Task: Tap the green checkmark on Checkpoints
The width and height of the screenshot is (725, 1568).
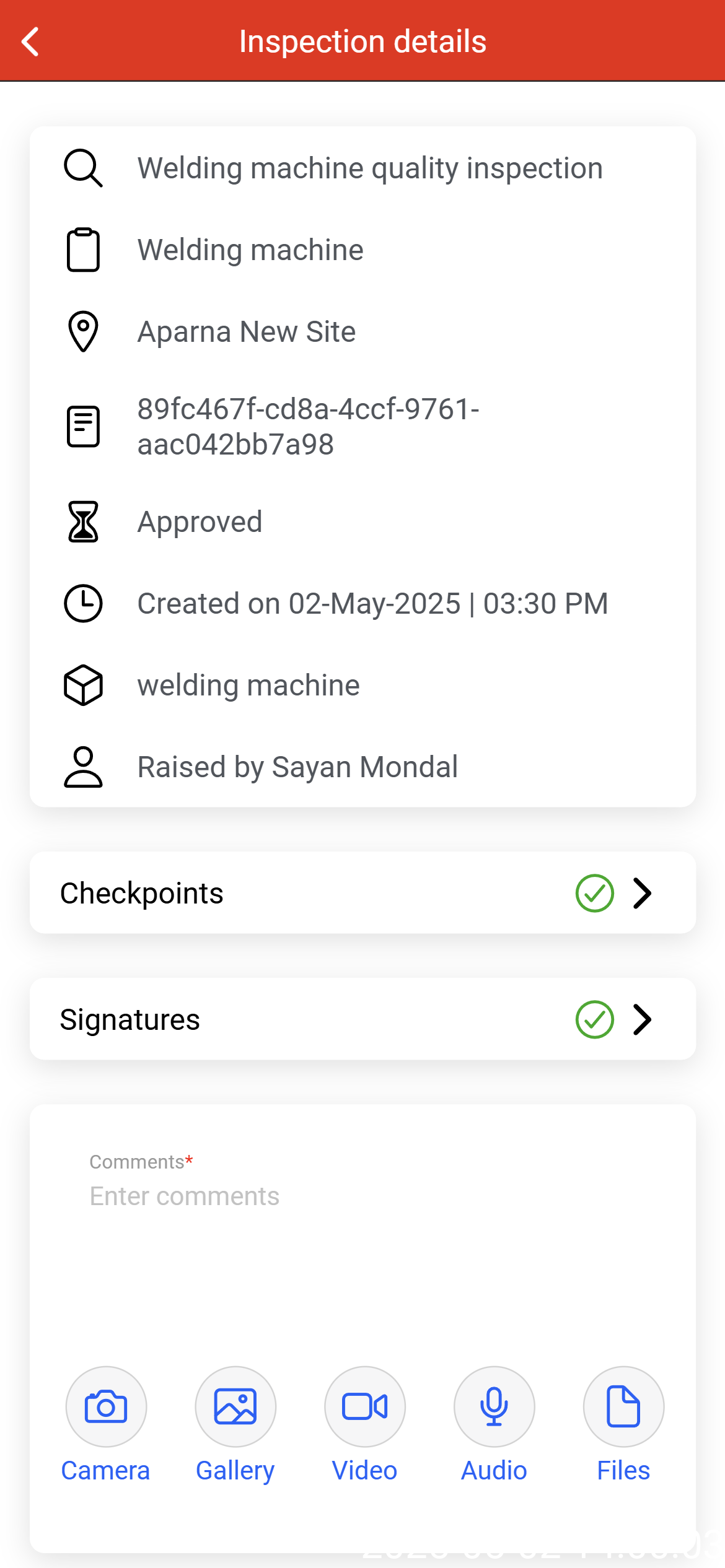Action: 594,893
